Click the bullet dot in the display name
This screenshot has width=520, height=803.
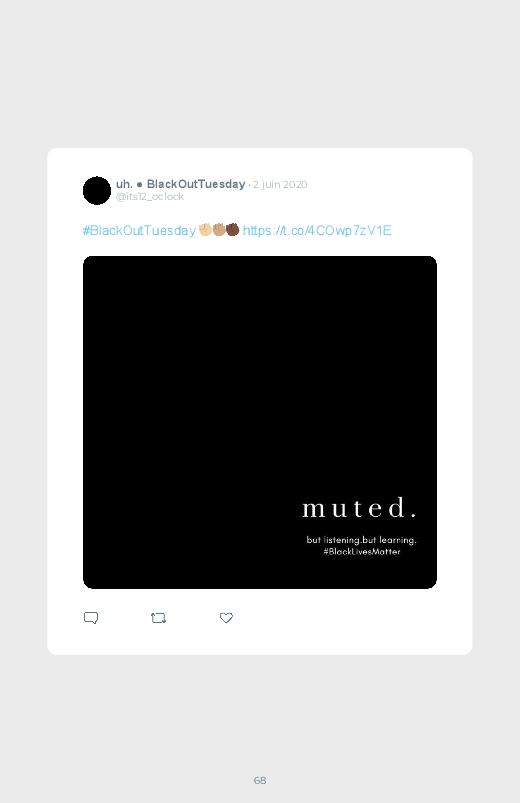139,184
